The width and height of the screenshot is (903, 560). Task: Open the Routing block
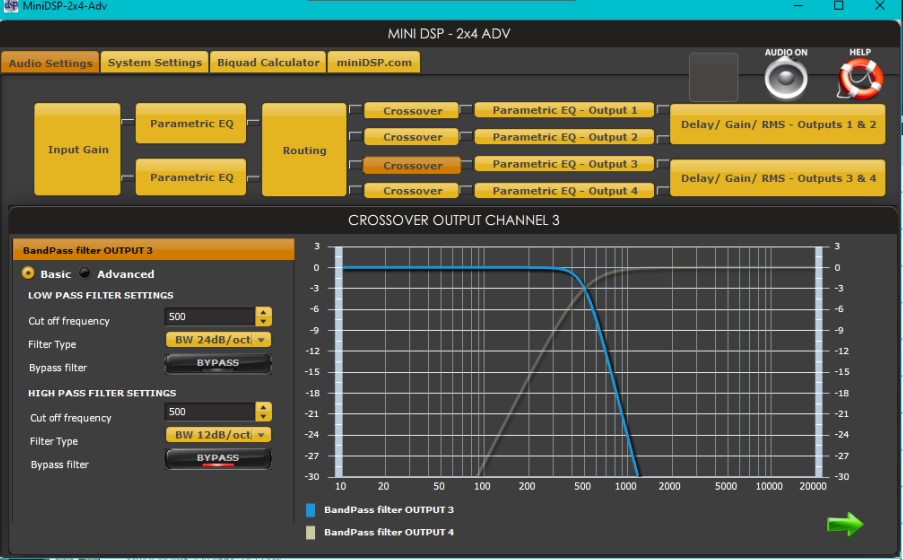click(x=304, y=150)
